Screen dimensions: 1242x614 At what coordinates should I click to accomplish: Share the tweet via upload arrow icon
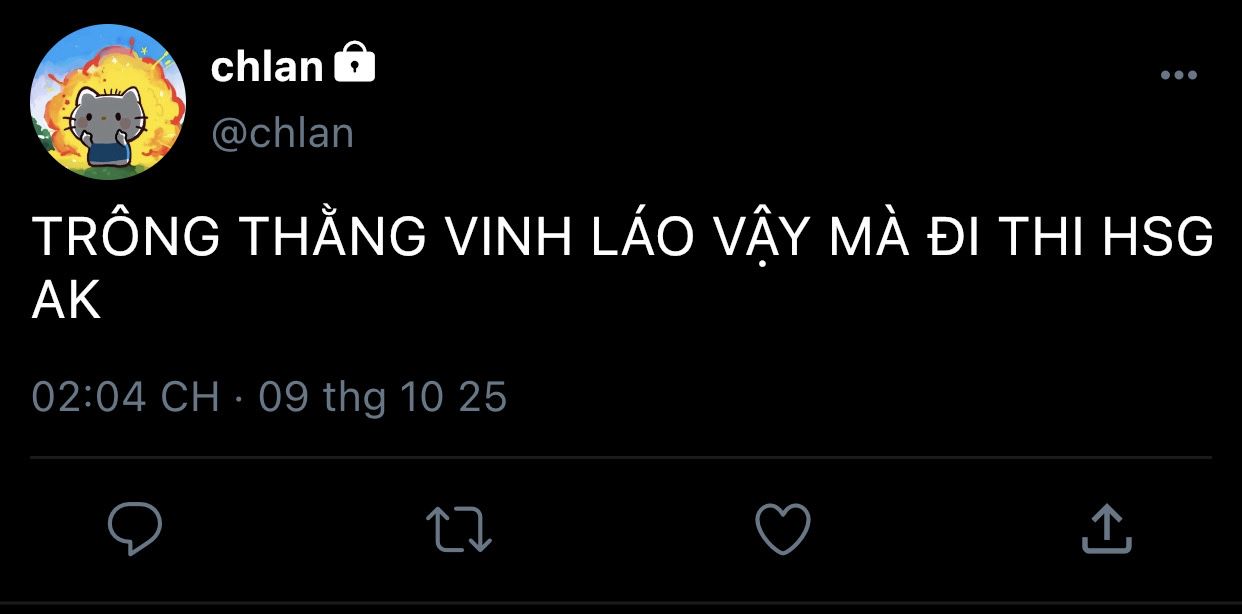coord(1107,528)
